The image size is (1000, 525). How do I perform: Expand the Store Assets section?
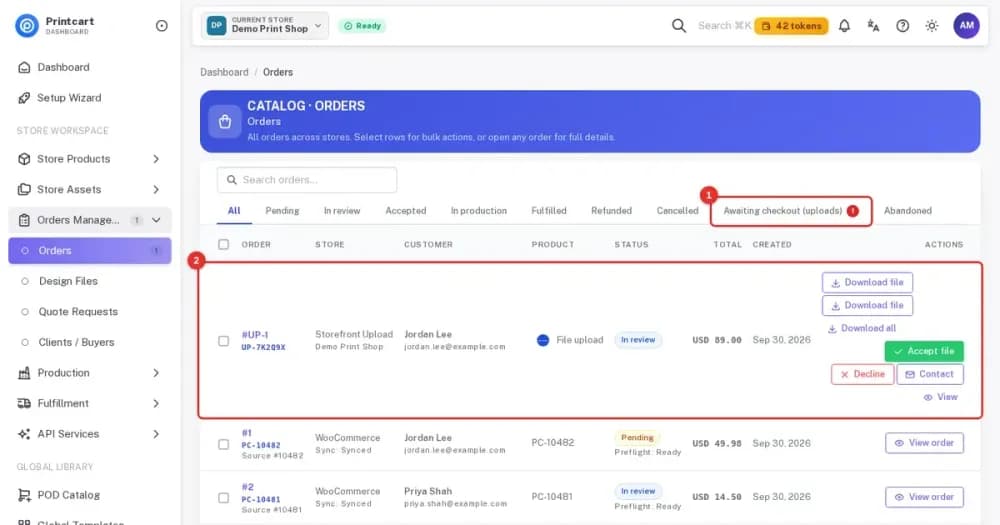89,189
